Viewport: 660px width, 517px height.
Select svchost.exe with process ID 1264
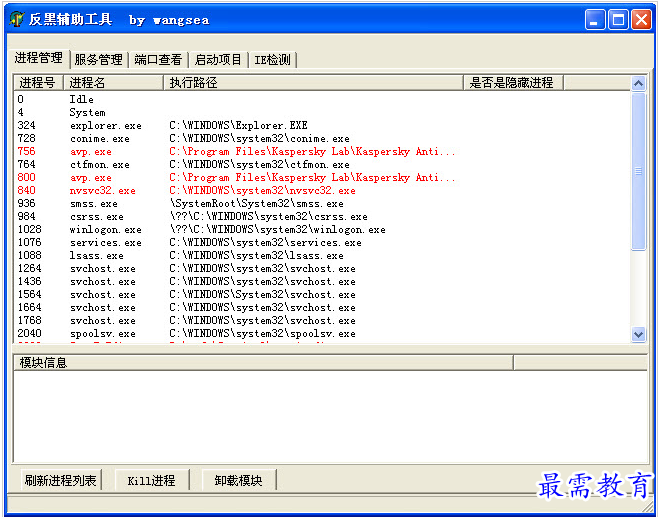click(322, 269)
